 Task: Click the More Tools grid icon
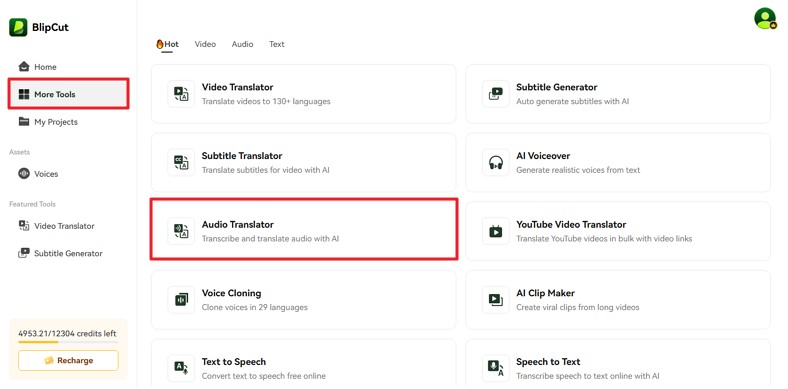(24, 94)
